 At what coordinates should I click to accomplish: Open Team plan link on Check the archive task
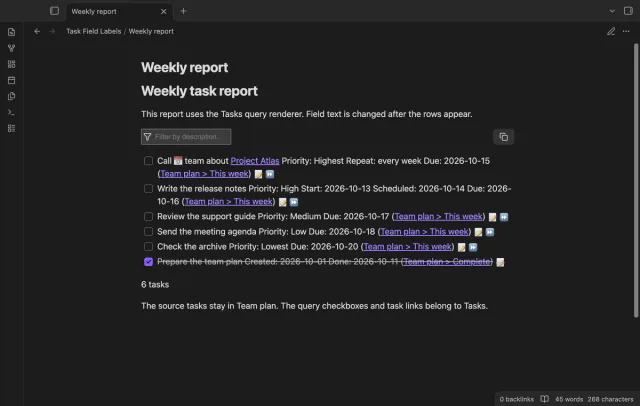(407, 247)
